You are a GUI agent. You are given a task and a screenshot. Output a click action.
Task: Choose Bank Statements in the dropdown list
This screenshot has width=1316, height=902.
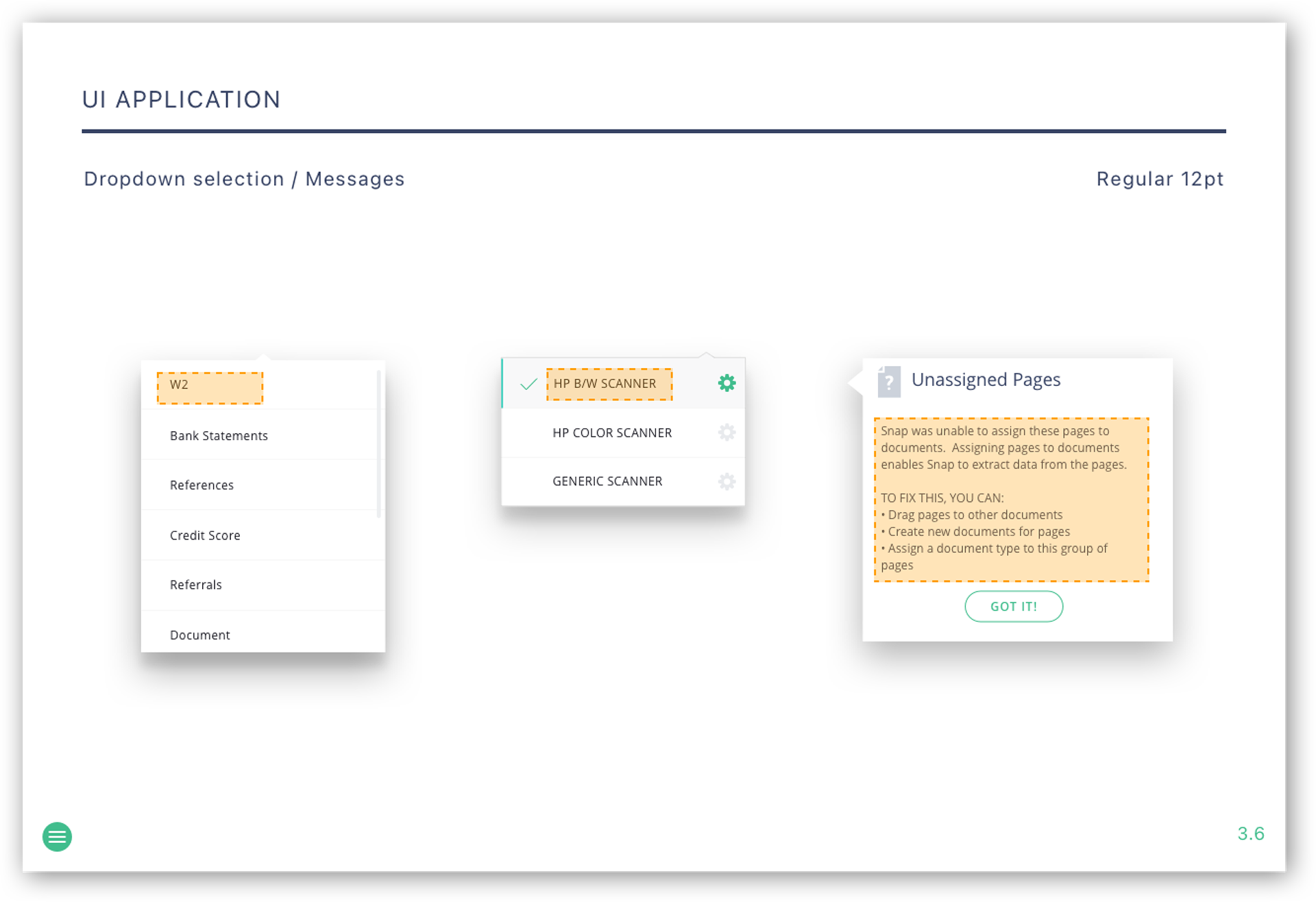(x=219, y=436)
